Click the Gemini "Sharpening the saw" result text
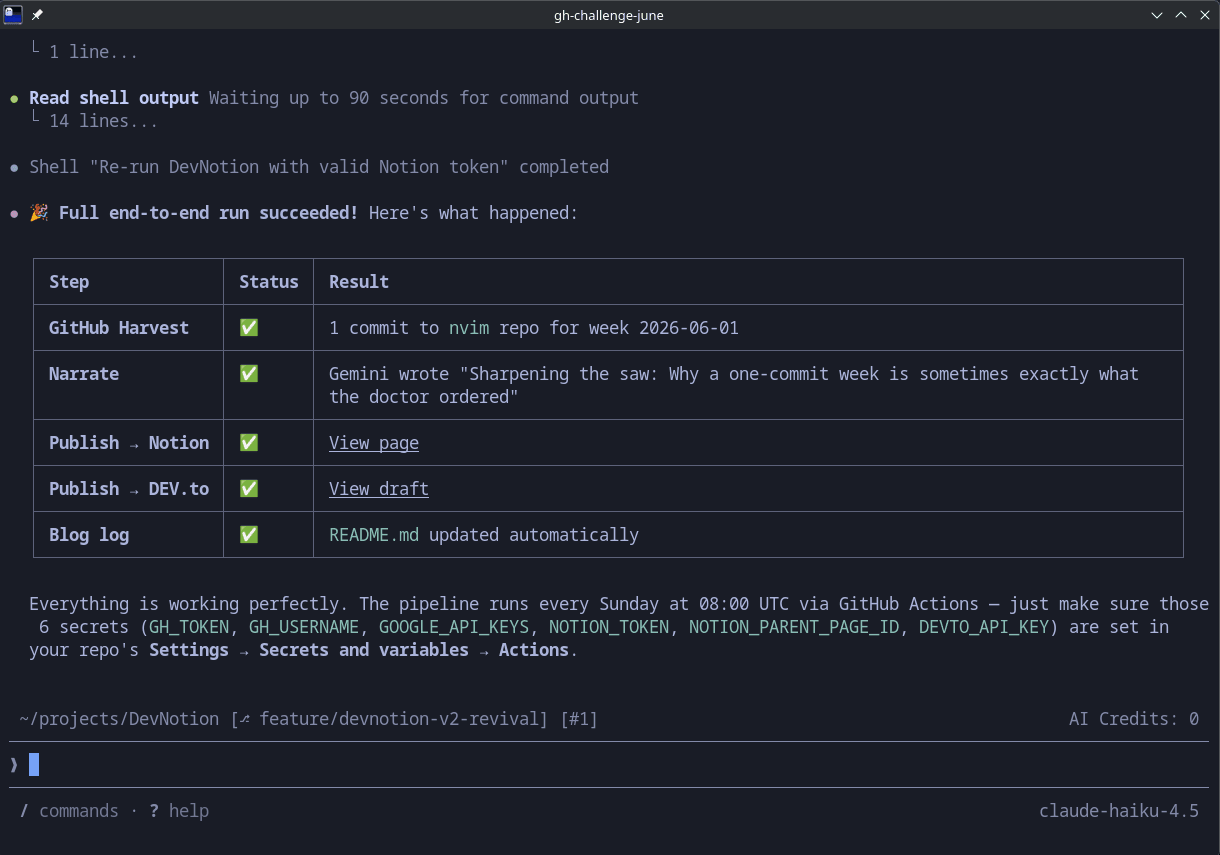Viewport: 1220px width, 855px height. coord(734,385)
